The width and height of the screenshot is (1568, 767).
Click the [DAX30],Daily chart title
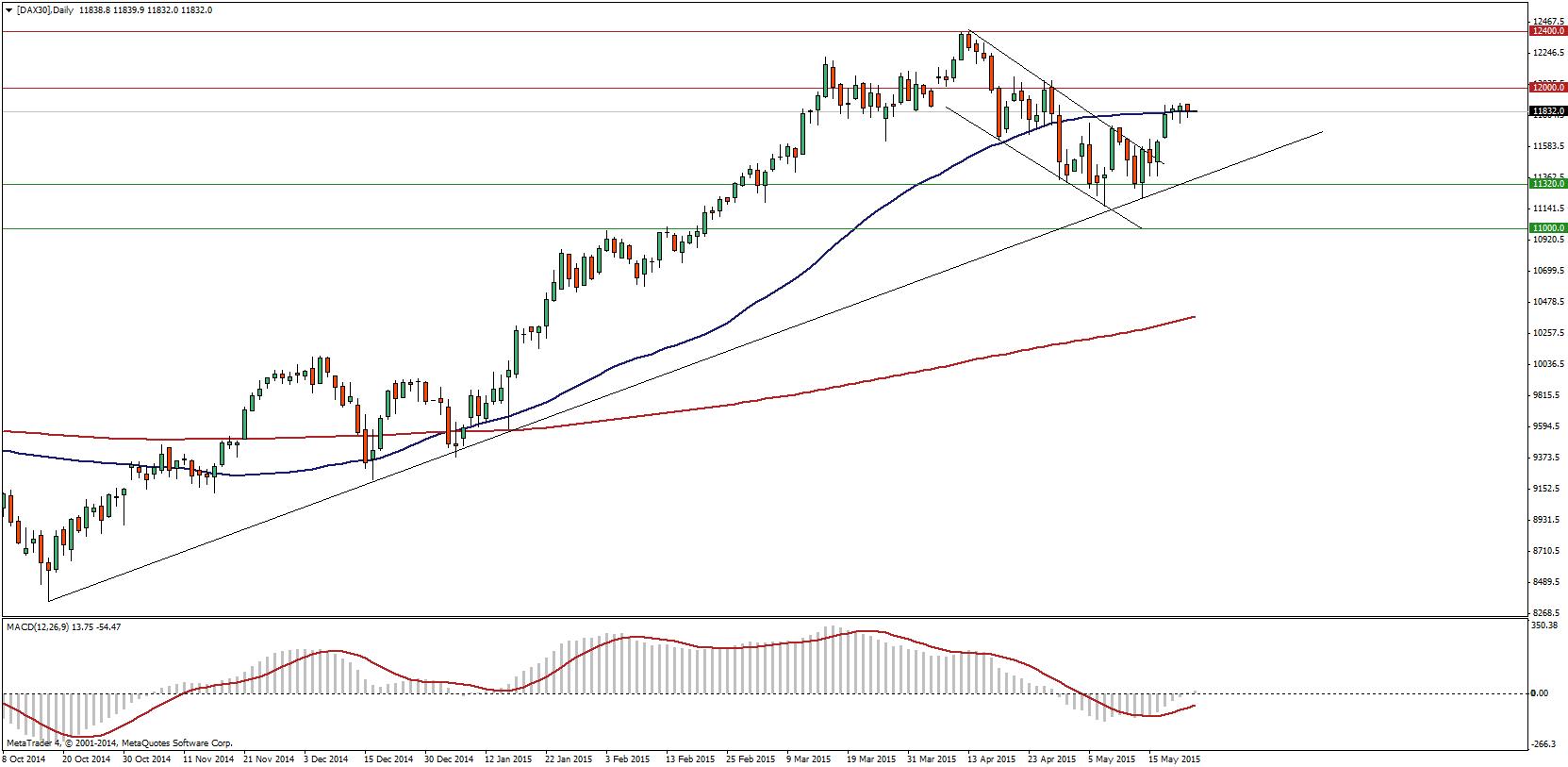point(43,9)
